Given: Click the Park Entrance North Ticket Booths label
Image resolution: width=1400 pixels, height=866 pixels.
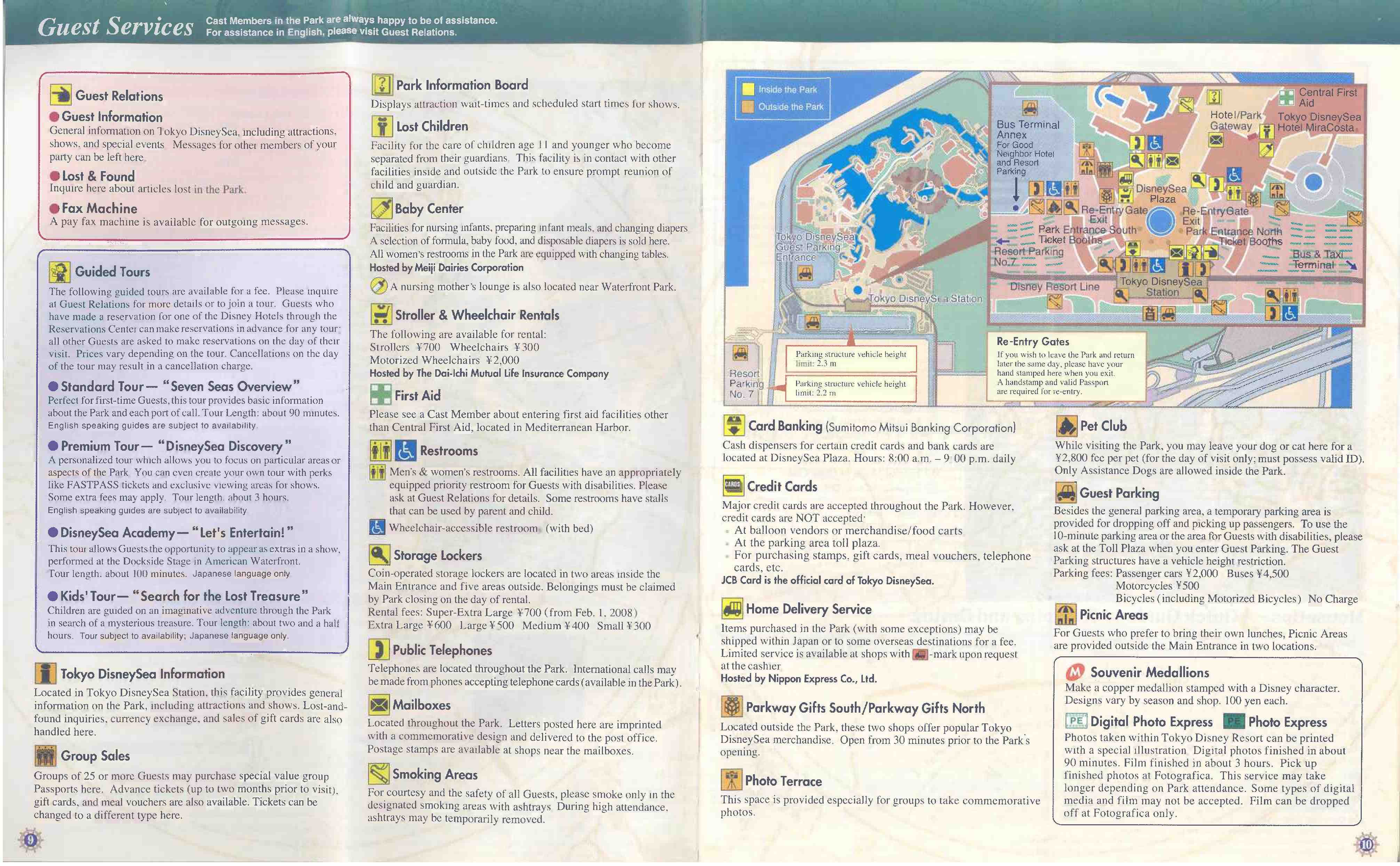Looking at the screenshot, I should (1234, 236).
